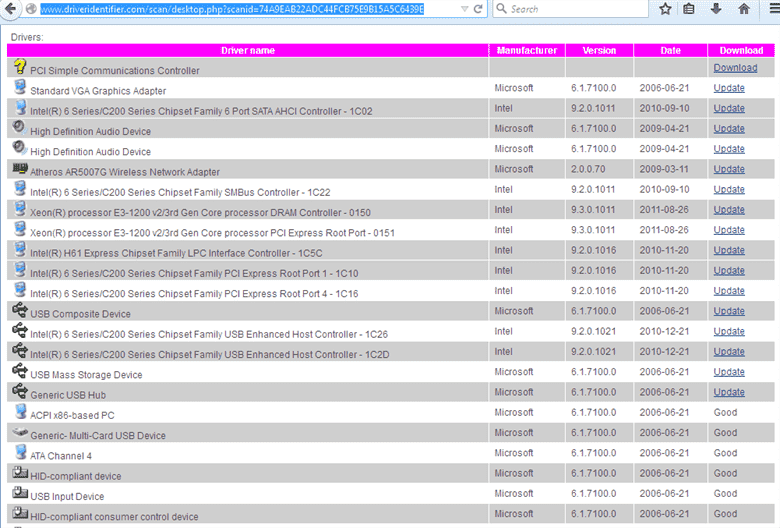The height and width of the screenshot is (528, 780).
Task: Update the H61 LPC Interface Controller driver
Action: pos(729,250)
